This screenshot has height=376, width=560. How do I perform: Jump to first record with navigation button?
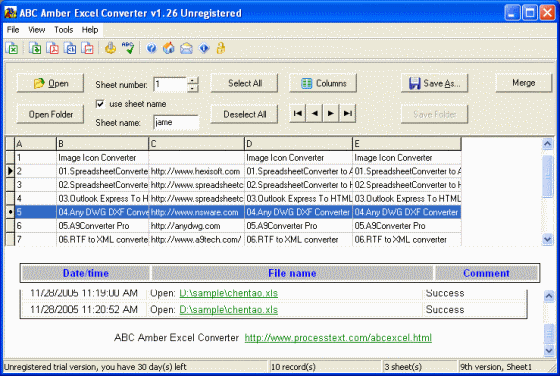[x=297, y=114]
